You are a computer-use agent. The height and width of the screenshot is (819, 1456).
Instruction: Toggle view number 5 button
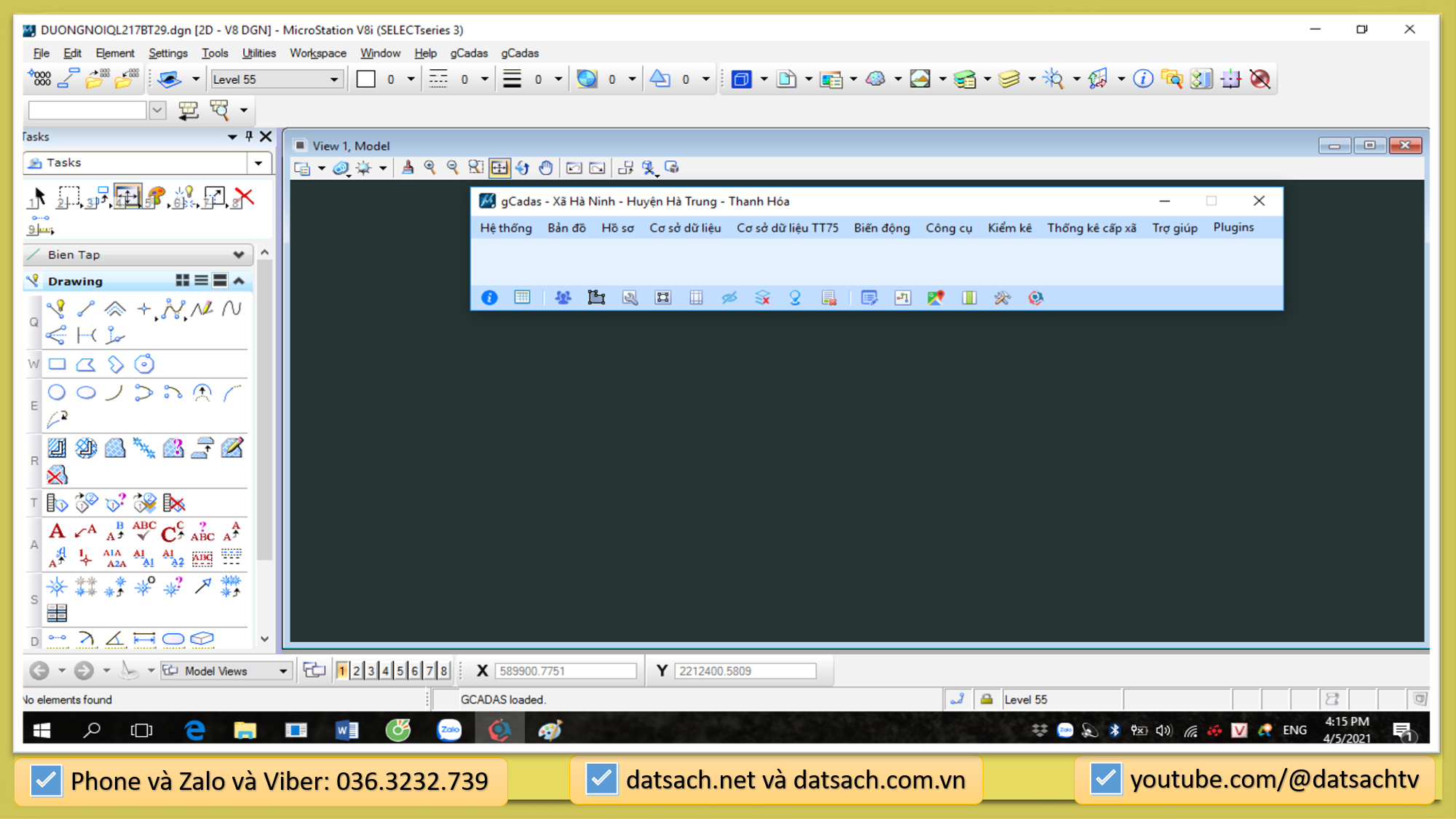(x=400, y=670)
